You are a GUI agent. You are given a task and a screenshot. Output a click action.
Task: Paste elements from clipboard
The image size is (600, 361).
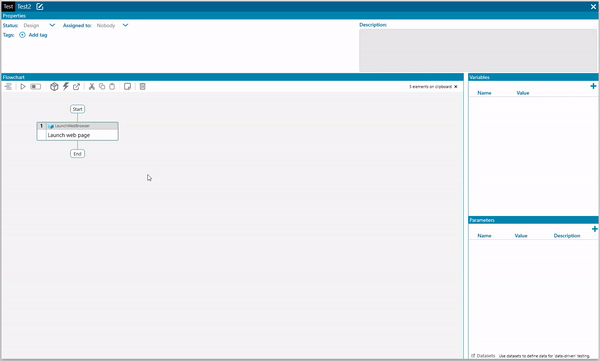pyautogui.click(x=112, y=87)
